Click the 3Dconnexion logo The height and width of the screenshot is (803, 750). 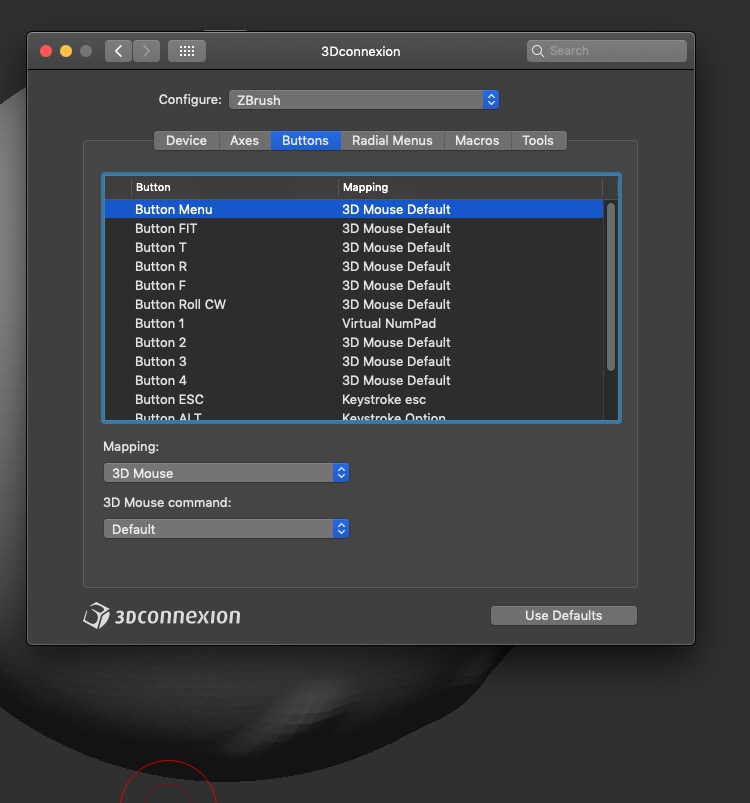[x=162, y=615]
